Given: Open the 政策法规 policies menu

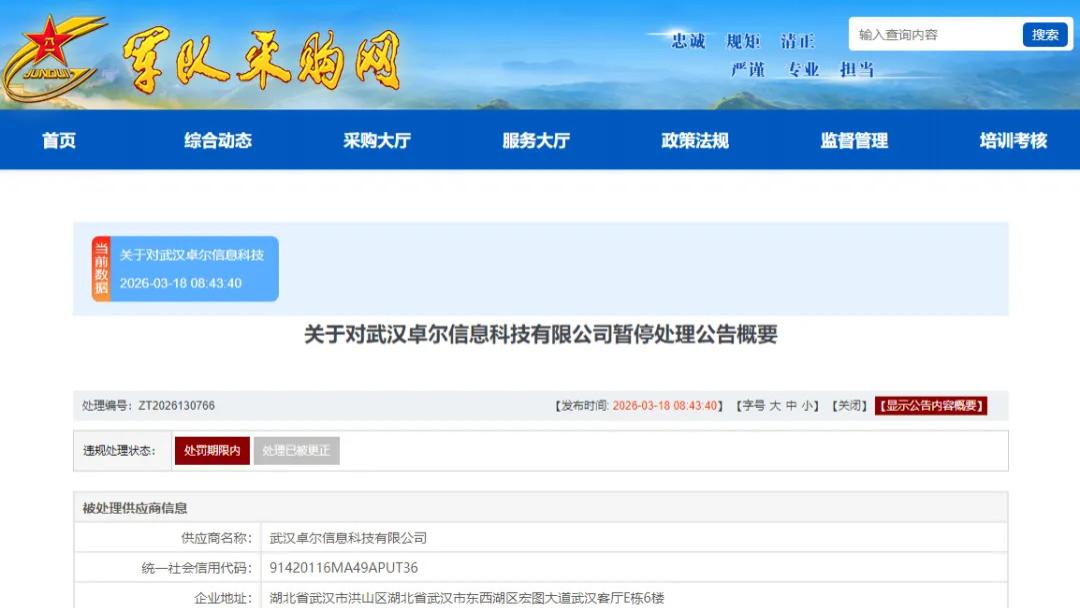Looking at the screenshot, I should pos(695,140).
